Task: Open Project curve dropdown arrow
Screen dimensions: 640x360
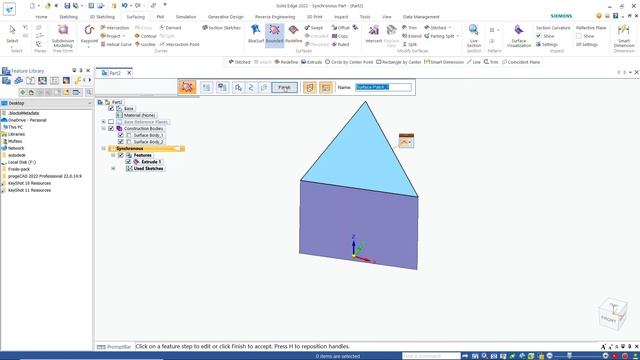Action: [x=124, y=36]
